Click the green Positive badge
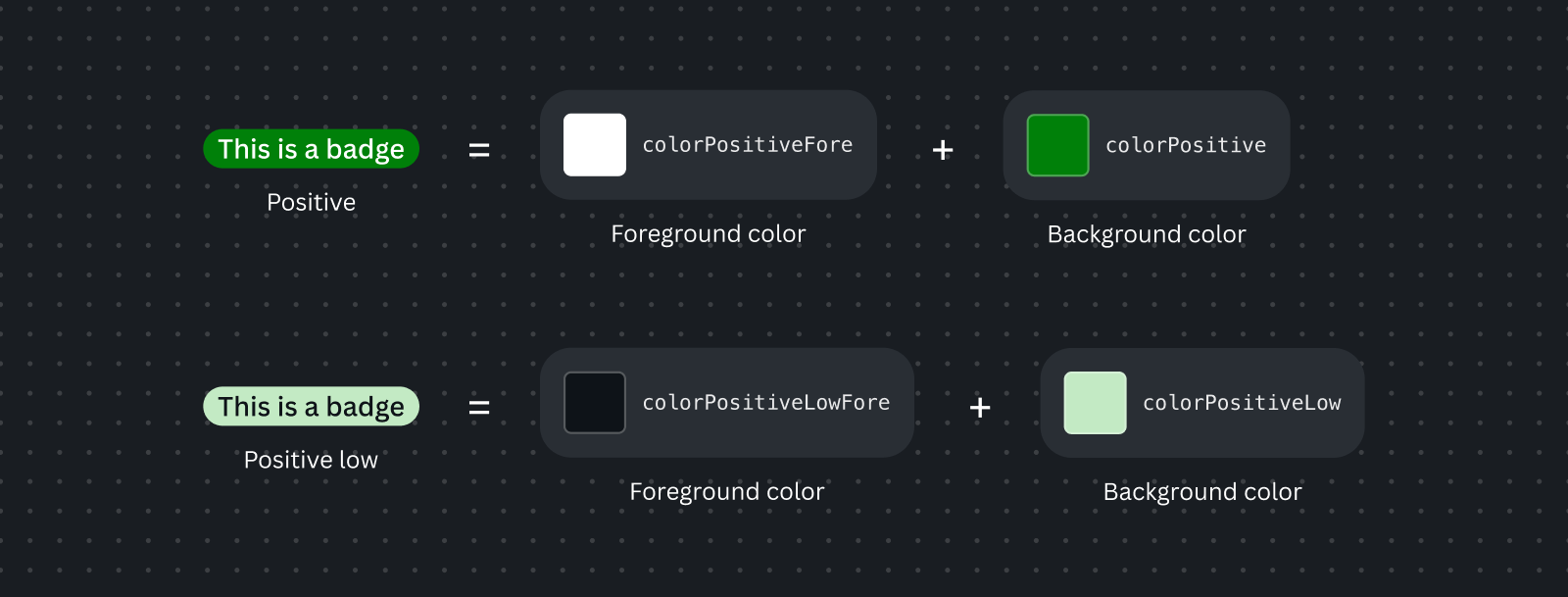1568x597 pixels. click(x=311, y=149)
